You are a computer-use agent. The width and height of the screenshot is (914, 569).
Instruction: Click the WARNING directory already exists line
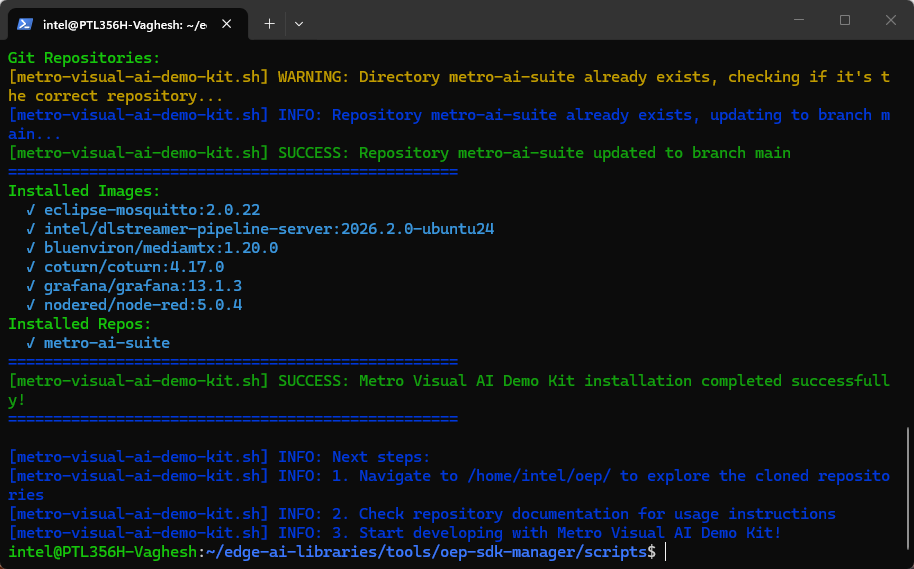click(x=449, y=86)
